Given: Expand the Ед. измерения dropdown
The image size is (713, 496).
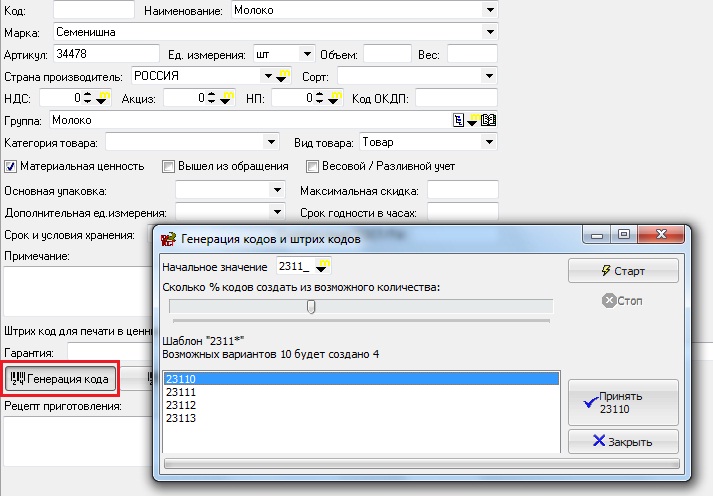Looking at the screenshot, I should click(x=307, y=54).
